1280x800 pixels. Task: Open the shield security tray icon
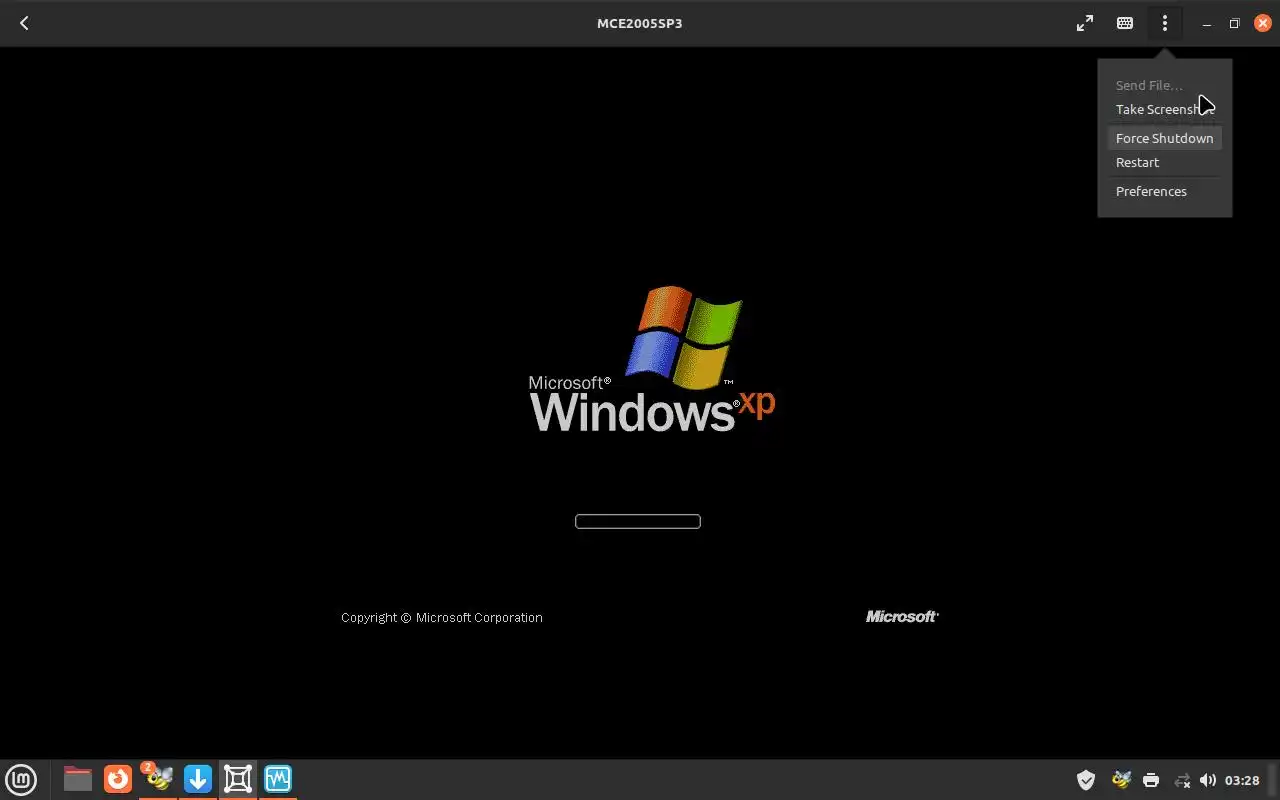coord(1085,780)
